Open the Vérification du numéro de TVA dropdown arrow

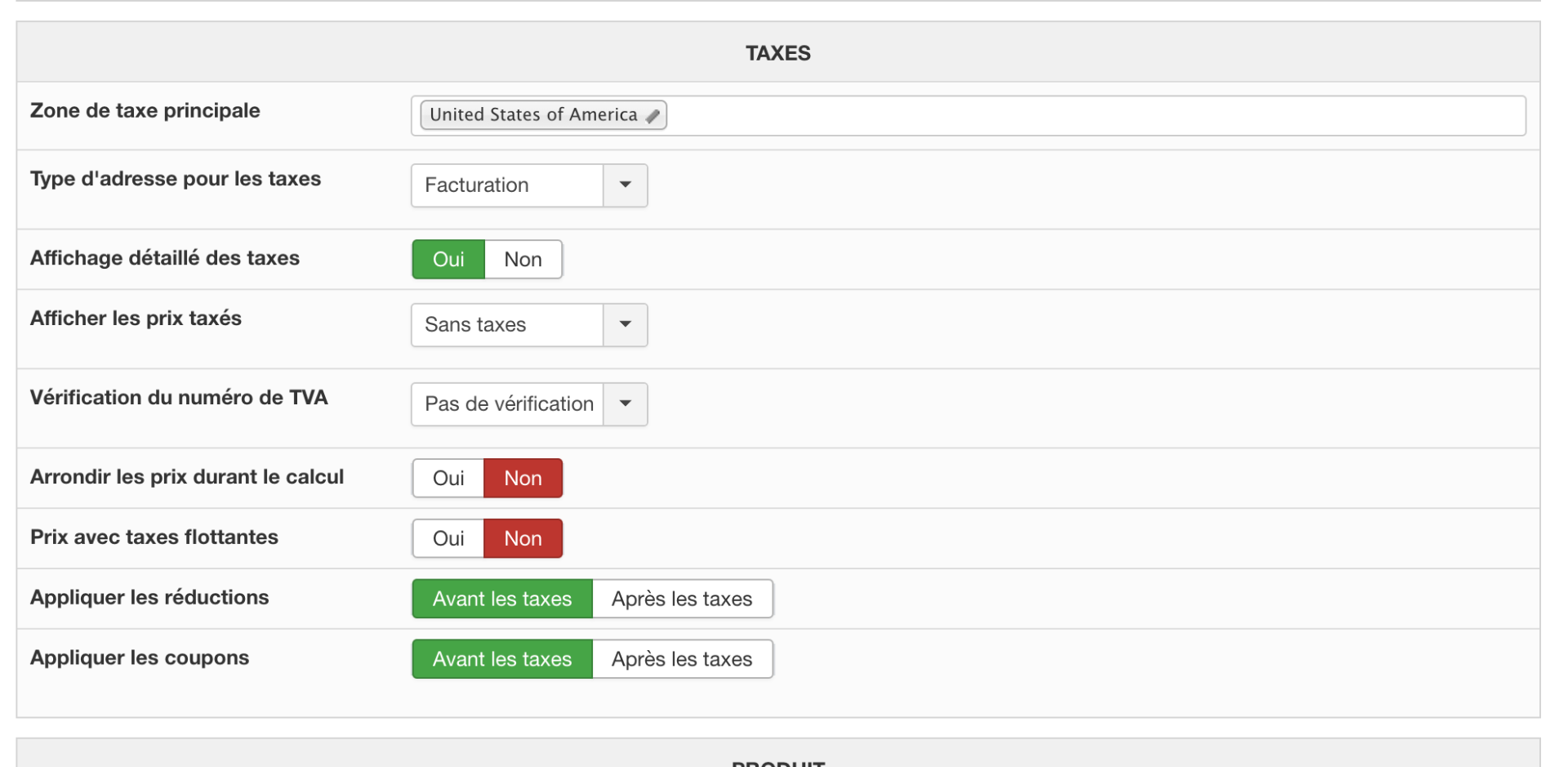pos(625,404)
